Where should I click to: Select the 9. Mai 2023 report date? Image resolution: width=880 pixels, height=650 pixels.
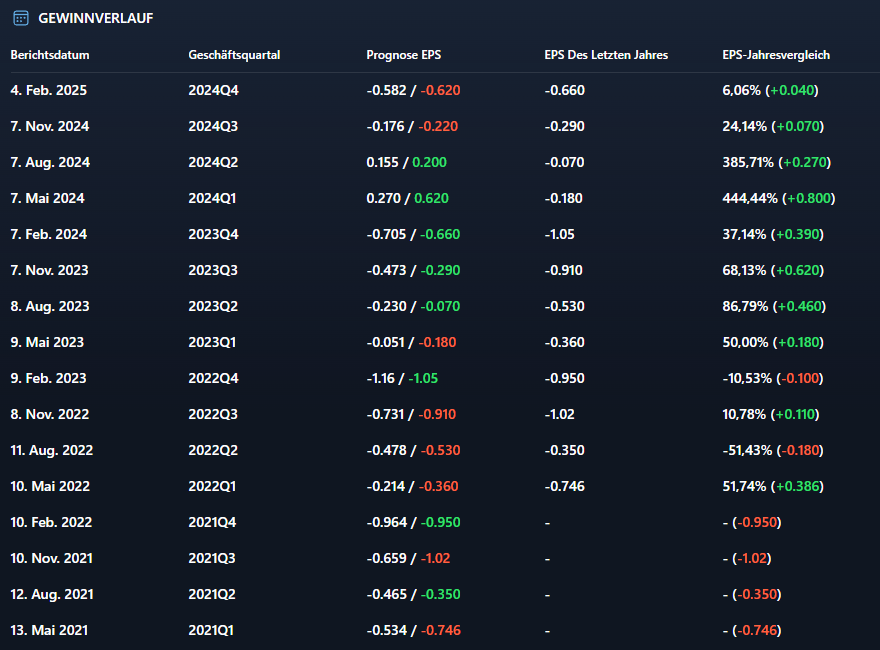(x=47, y=342)
